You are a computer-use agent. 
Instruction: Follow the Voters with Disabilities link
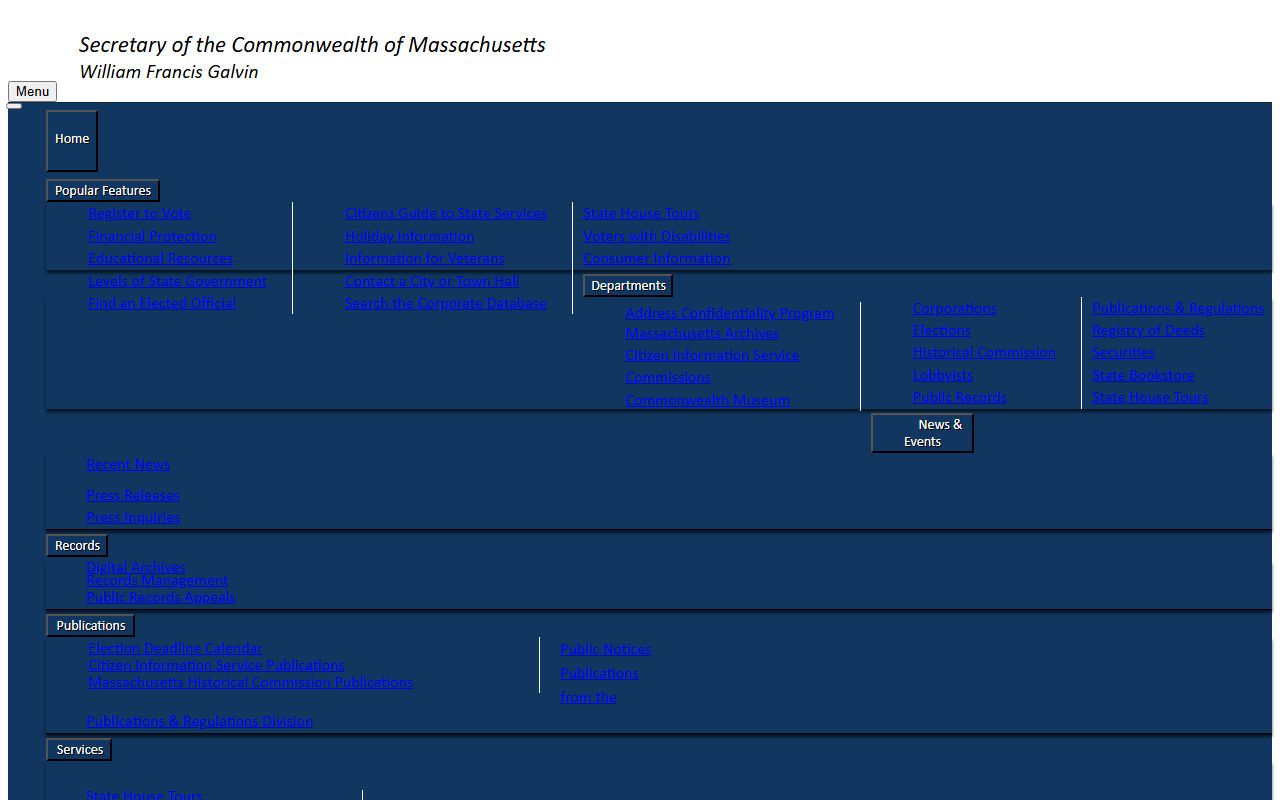click(x=657, y=236)
